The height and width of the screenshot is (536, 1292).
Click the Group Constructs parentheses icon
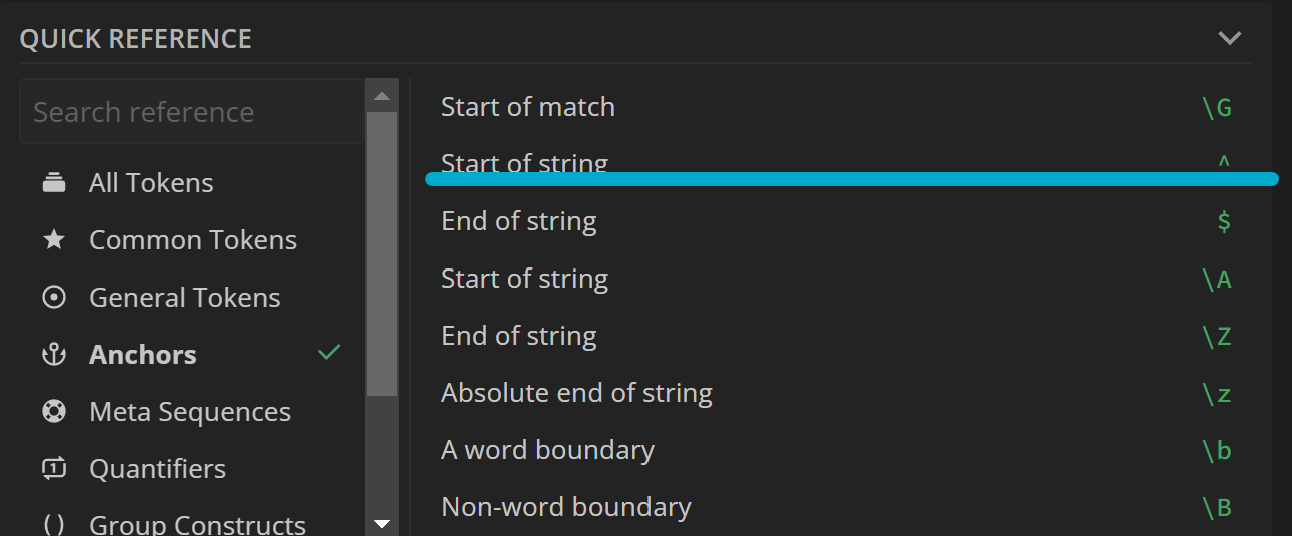(54, 525)
